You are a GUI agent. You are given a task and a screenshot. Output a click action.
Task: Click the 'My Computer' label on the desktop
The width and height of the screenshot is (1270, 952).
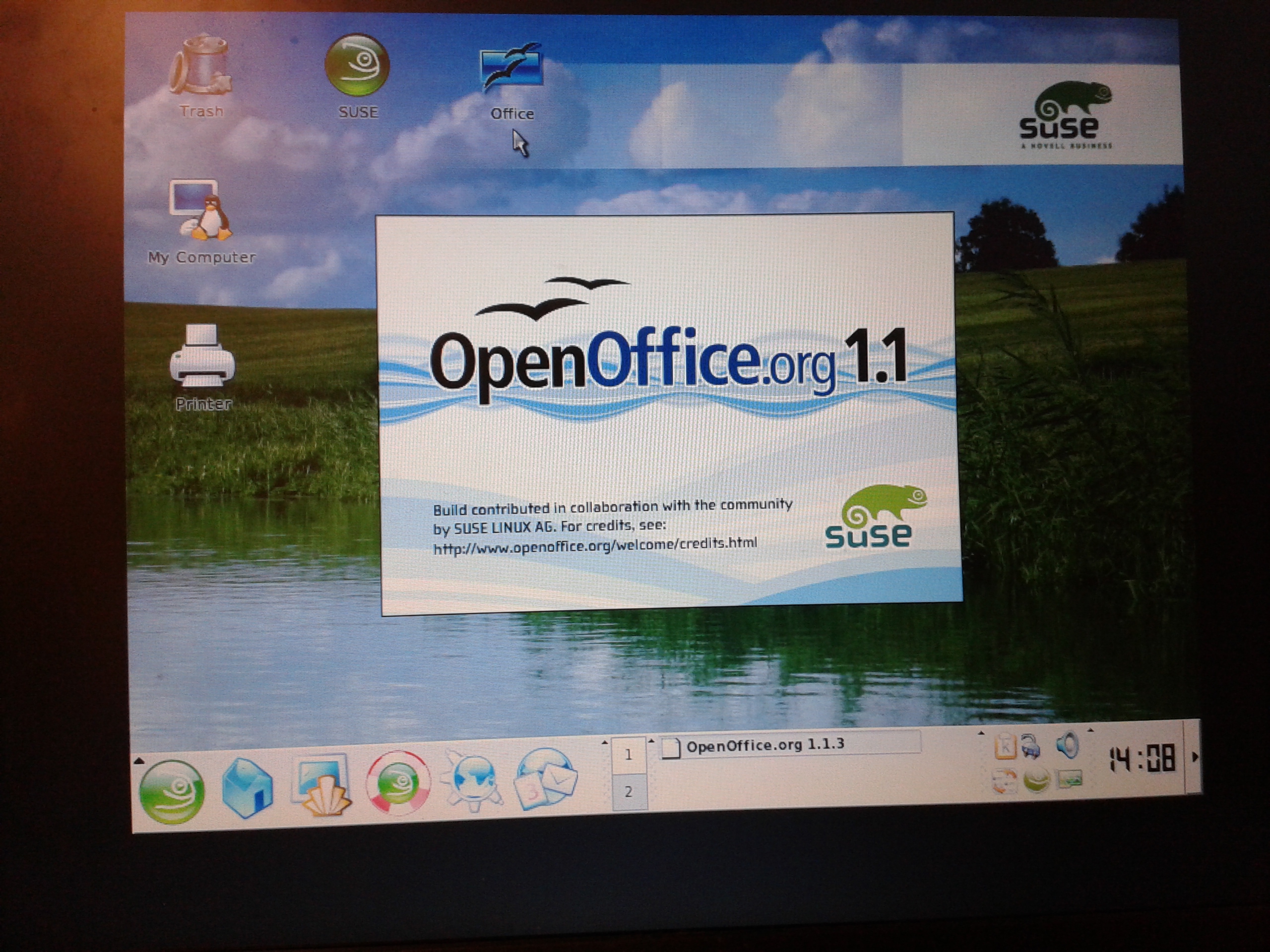point(201,257)
